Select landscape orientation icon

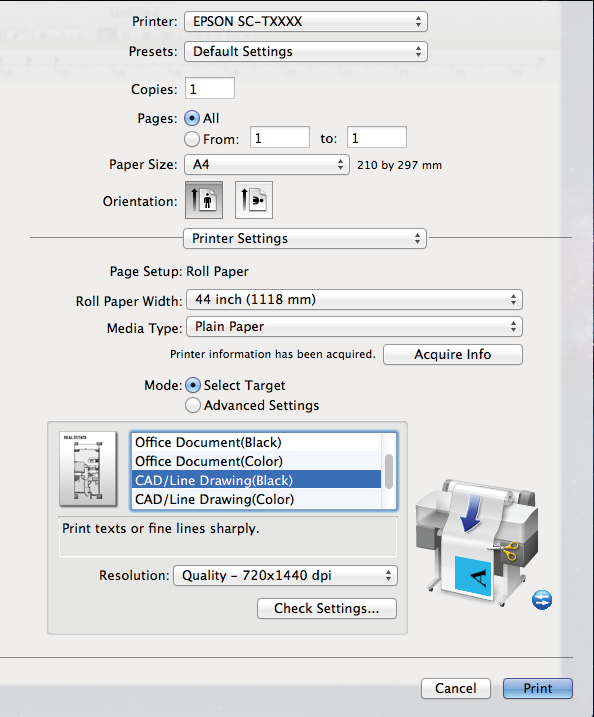point(254,200)
